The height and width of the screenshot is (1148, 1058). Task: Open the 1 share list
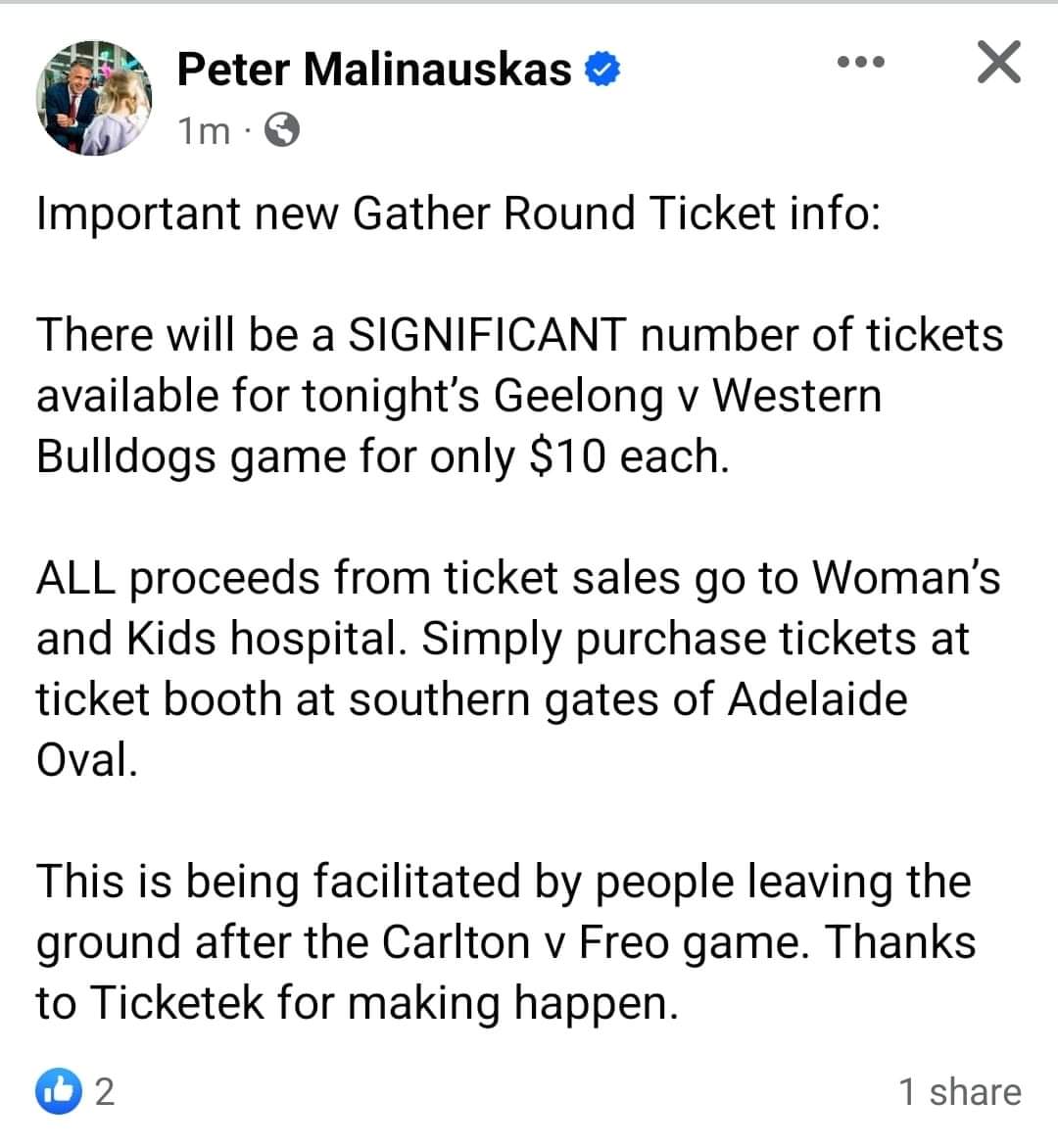(x=959, y=1091)
